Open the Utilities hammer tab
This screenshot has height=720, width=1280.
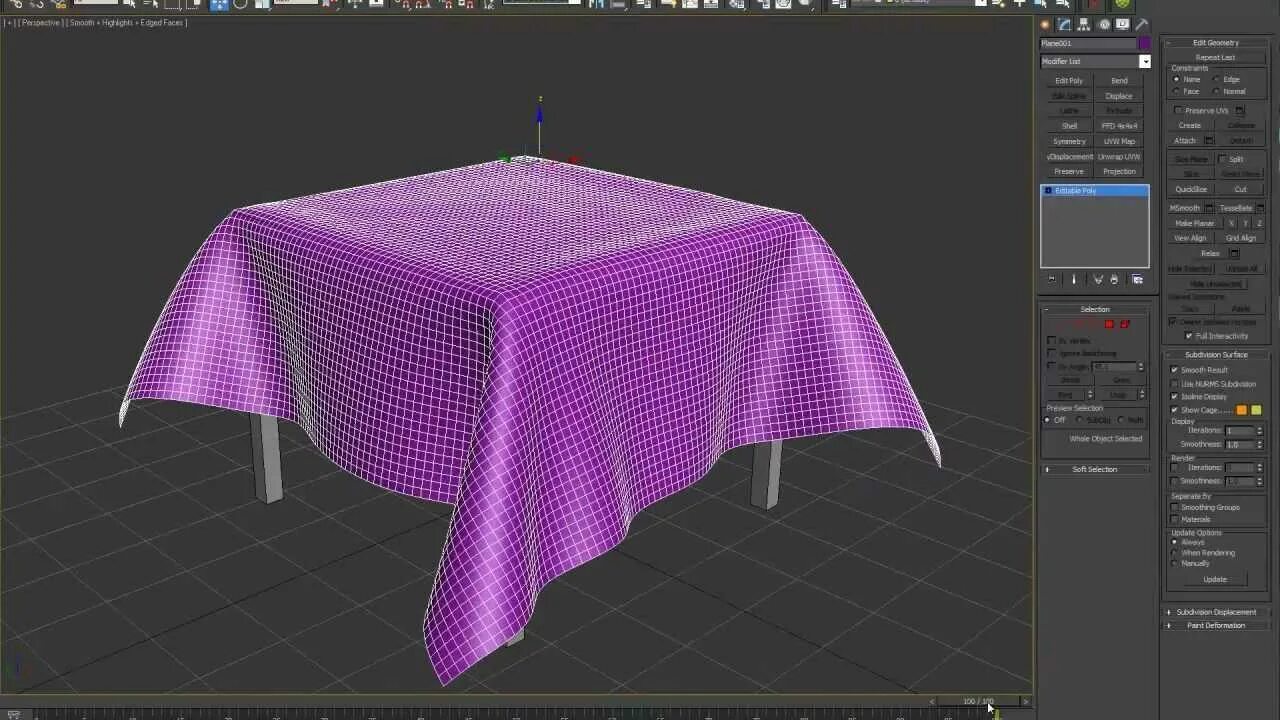[x=1142, y=24]
